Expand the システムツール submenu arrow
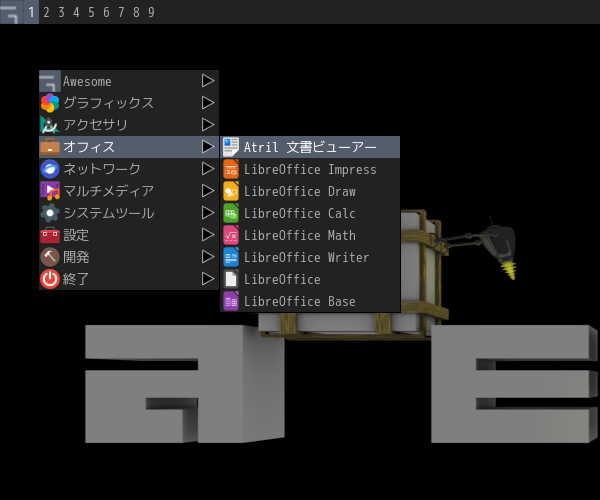 208,213
